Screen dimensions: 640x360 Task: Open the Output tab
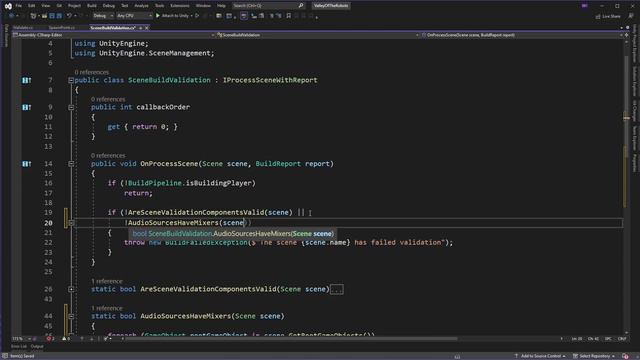(37, 347)
